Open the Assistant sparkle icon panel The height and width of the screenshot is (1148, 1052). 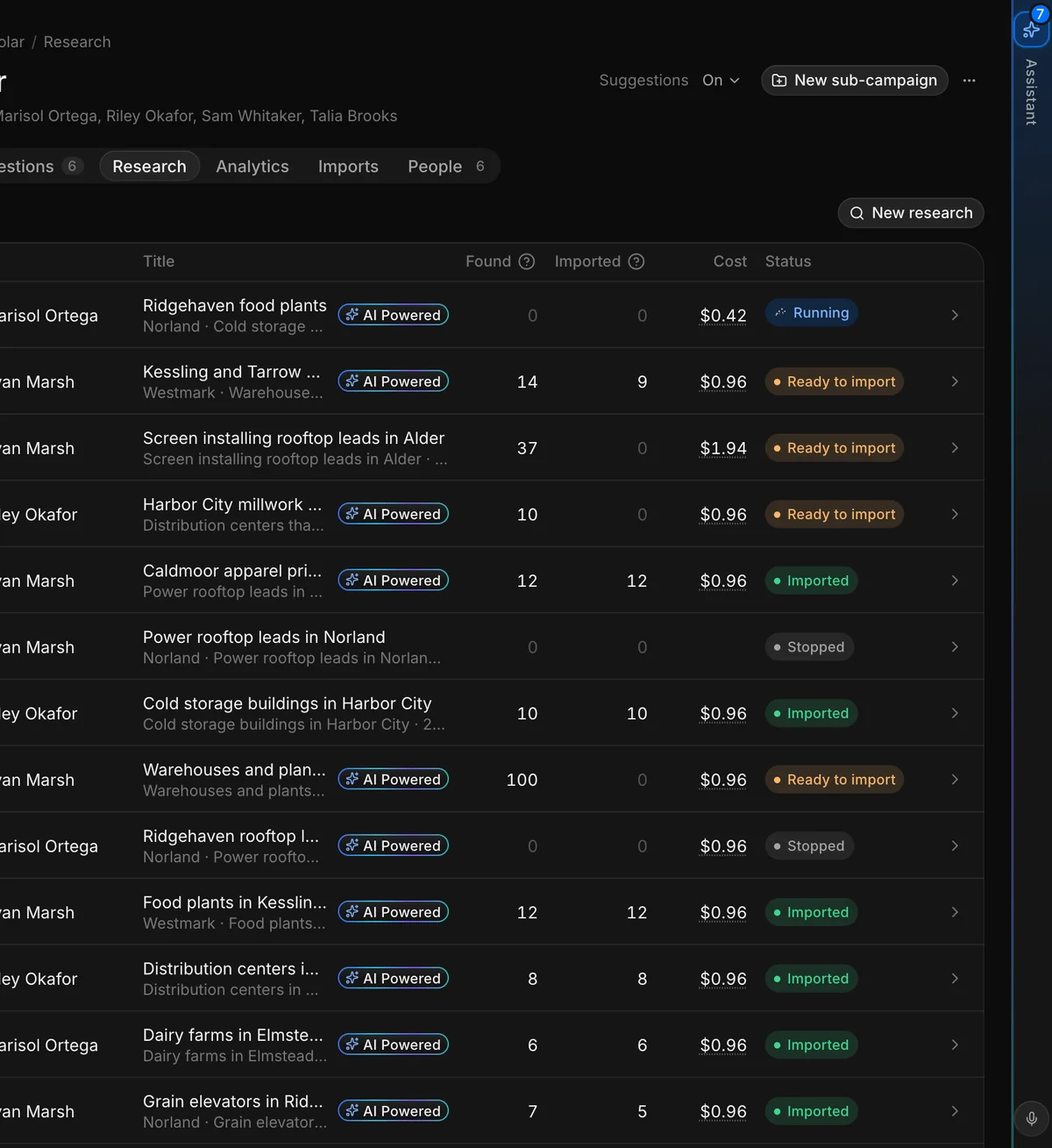tap(1032, 29)
